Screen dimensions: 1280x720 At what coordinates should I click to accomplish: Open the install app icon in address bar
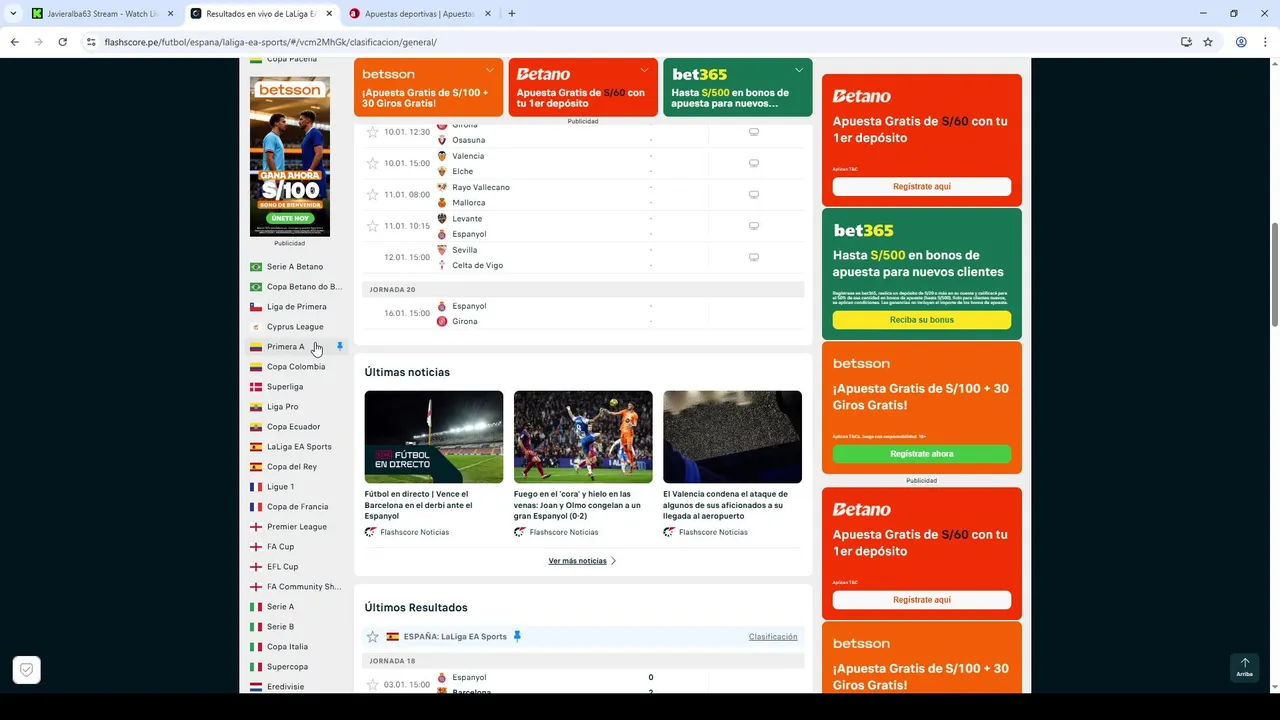tap(1186, 42)
